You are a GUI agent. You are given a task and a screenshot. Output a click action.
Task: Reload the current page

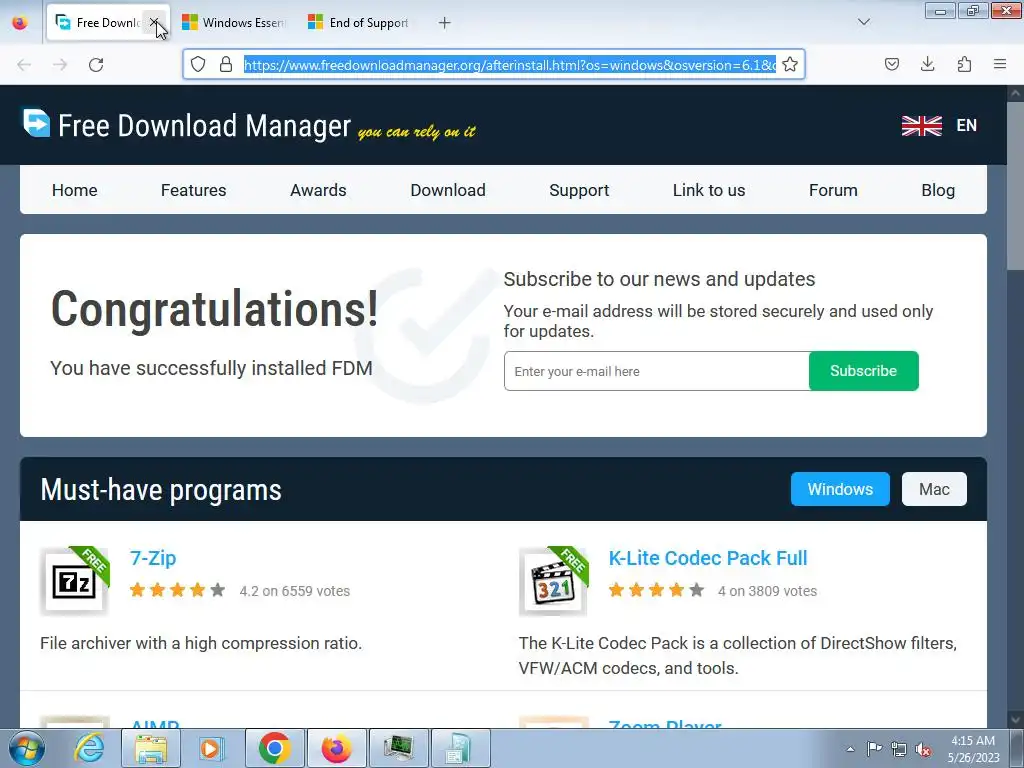tap(96, 65)
